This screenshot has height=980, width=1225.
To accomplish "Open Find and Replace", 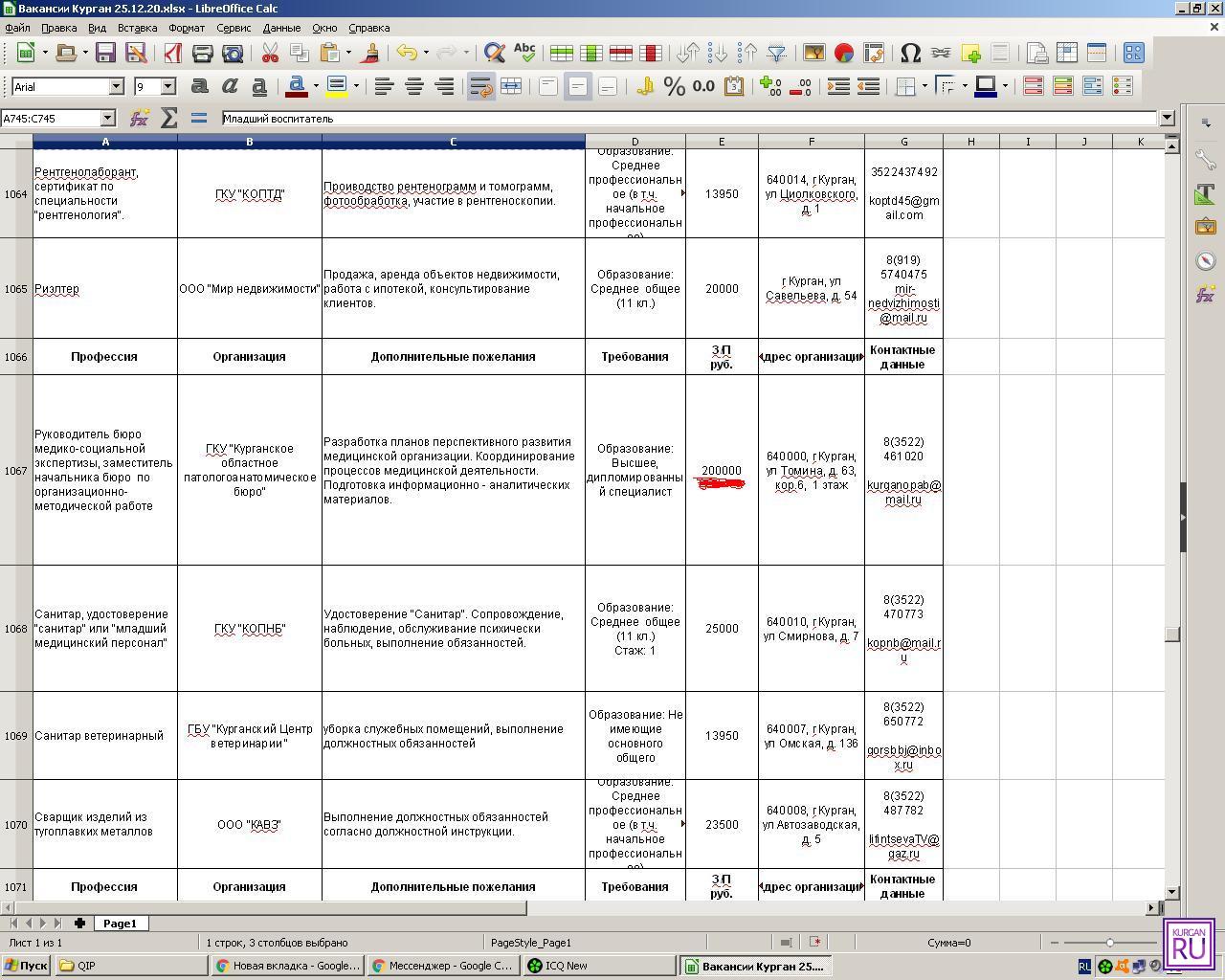I will coord(495,53).
